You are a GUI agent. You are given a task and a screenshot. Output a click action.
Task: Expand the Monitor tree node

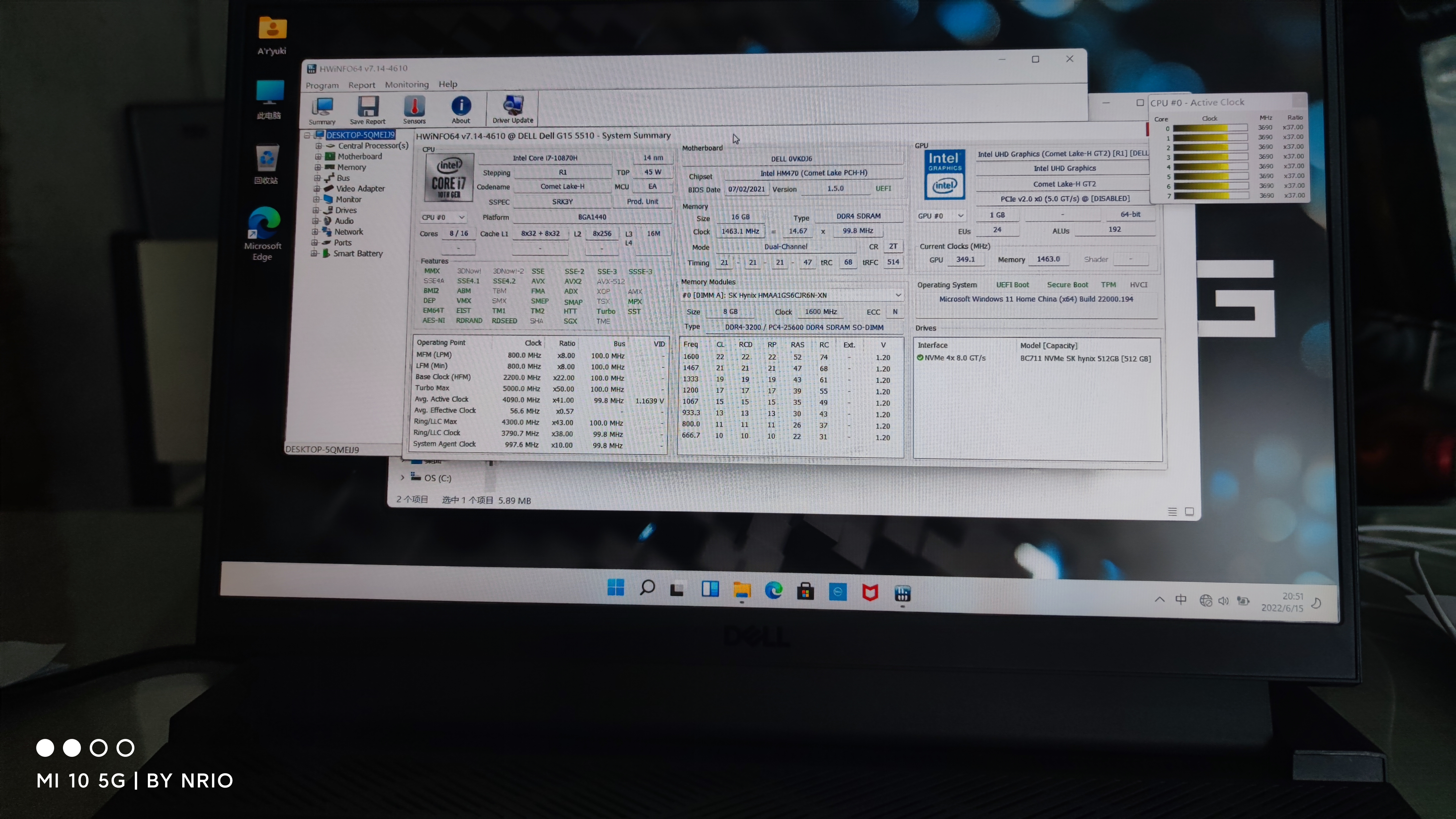point(316,199)
